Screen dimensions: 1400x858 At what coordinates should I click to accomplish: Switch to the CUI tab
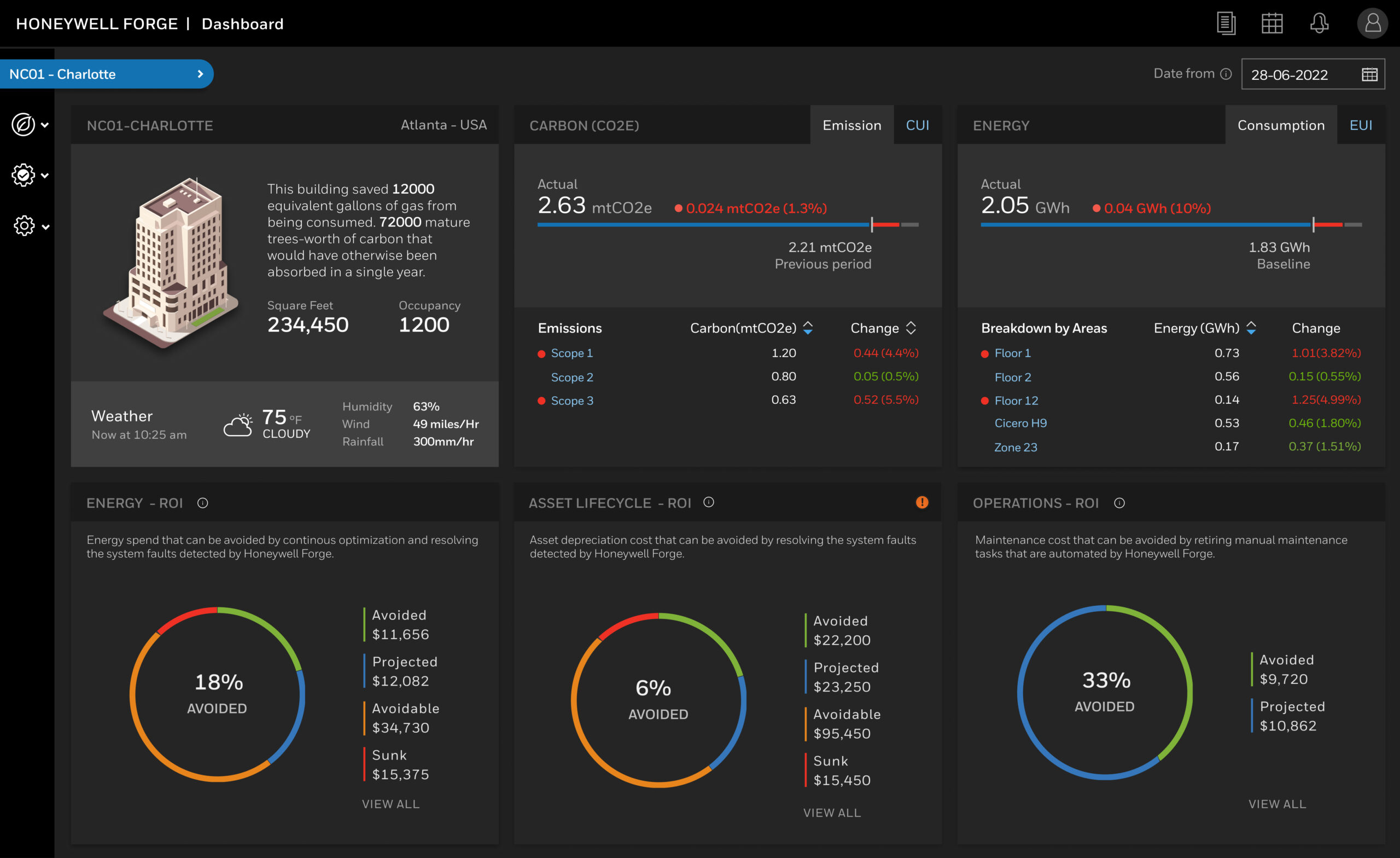point(917,125)
